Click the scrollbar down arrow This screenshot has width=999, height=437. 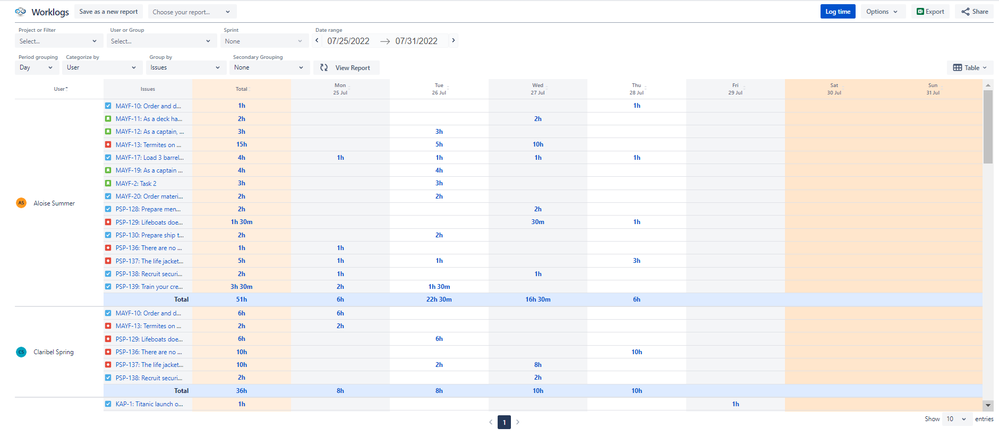point(988,405)
